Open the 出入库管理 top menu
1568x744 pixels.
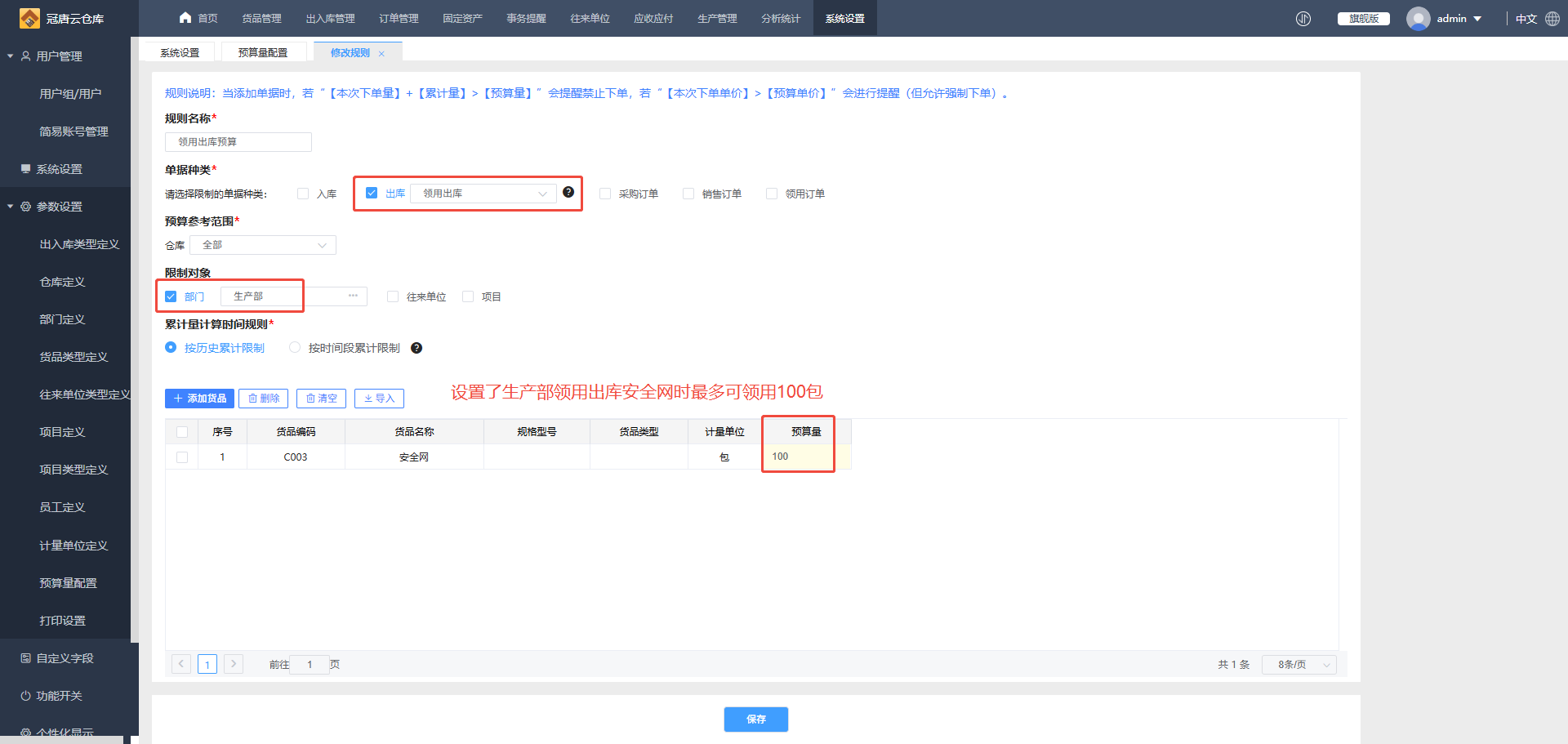point(331,19)
